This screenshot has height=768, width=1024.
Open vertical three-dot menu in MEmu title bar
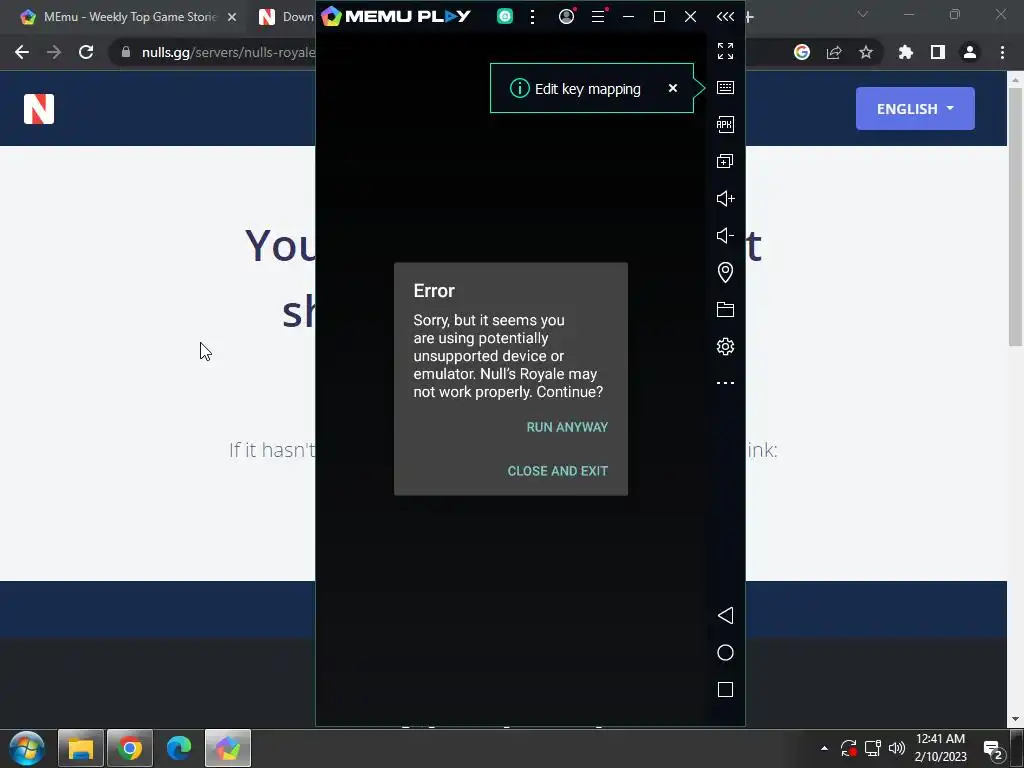533,16
